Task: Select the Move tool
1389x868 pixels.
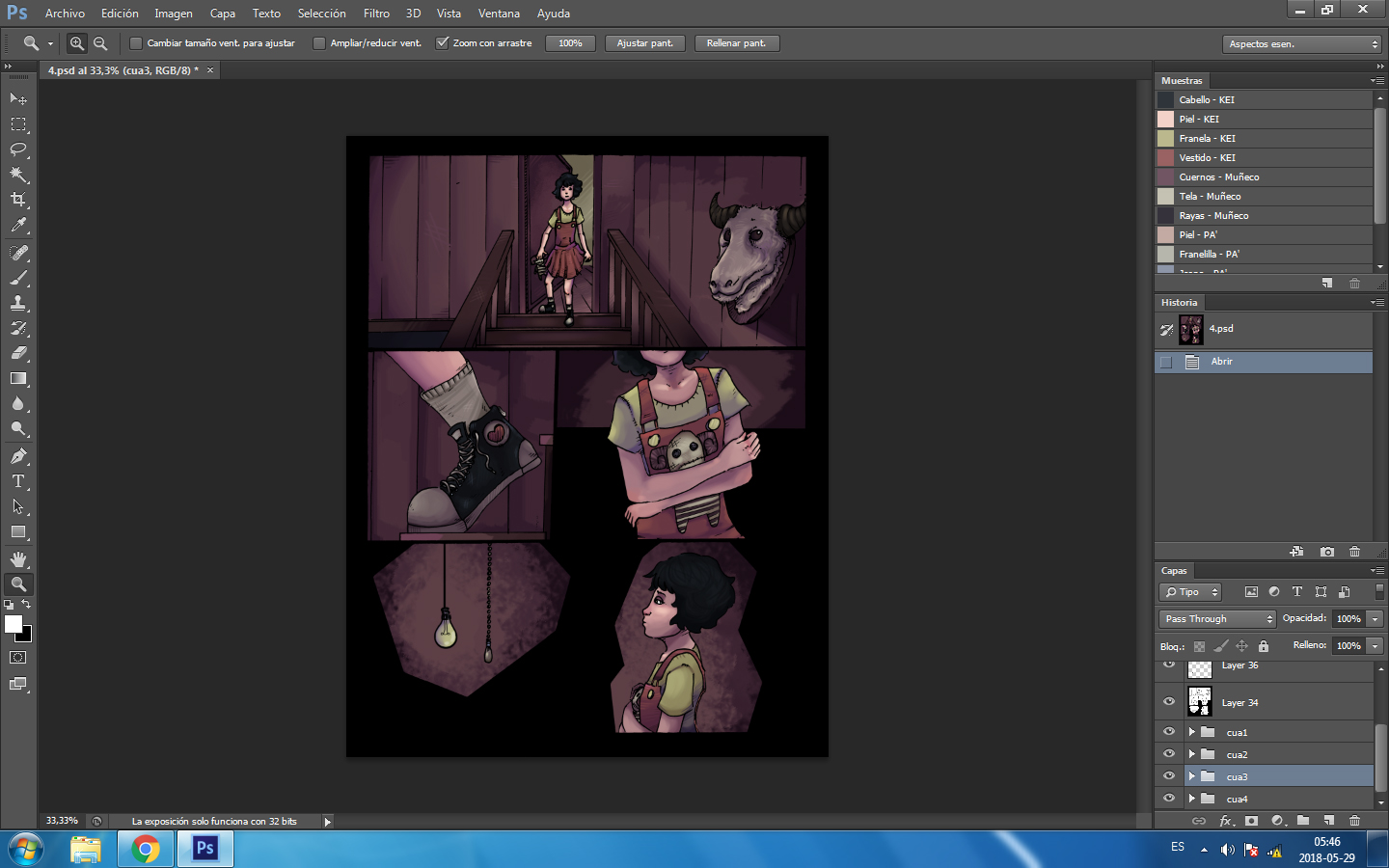Action: coord(18,98)
